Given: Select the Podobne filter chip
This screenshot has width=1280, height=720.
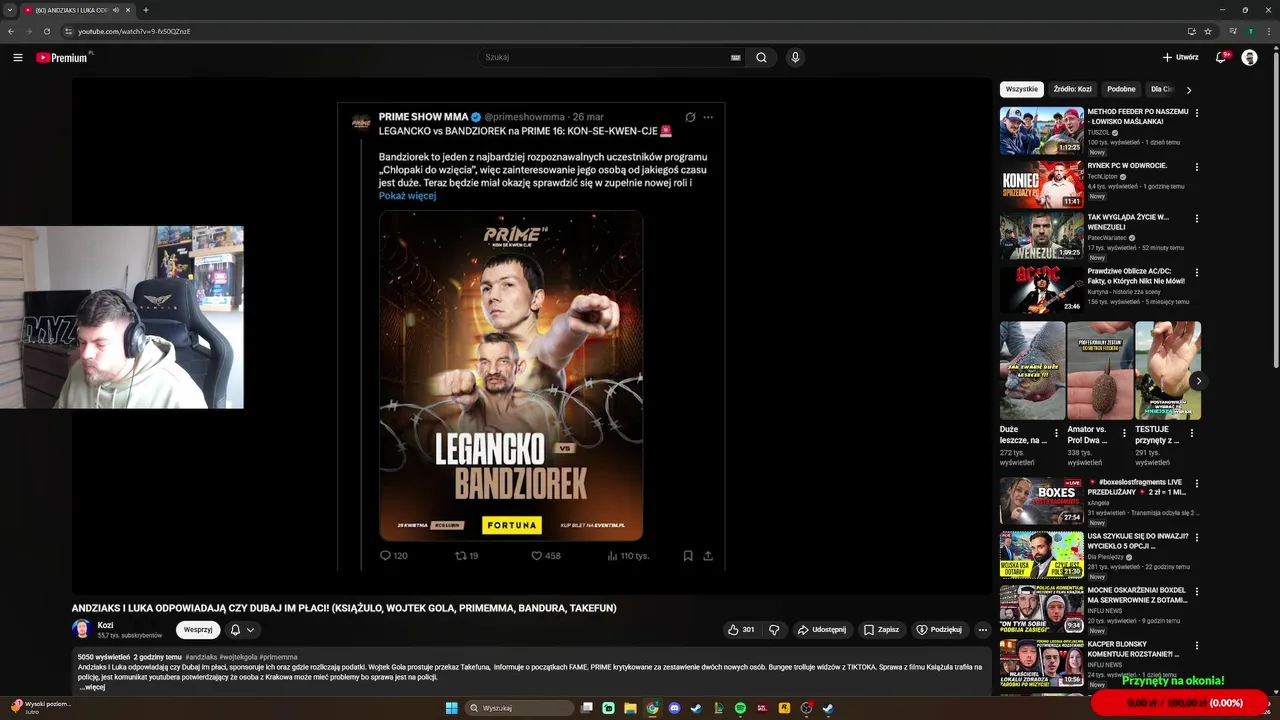Looking at the screenshot, I should coord(1121,89).
